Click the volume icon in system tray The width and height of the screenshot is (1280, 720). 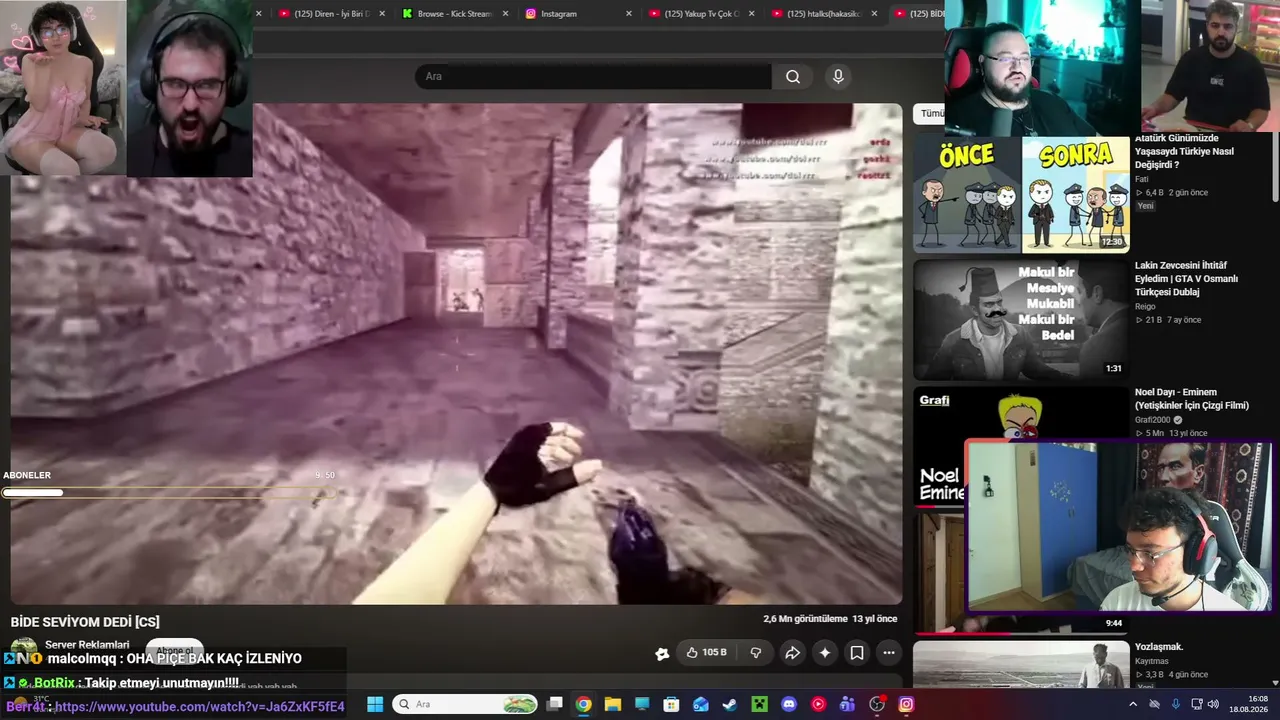point(1213,704)
